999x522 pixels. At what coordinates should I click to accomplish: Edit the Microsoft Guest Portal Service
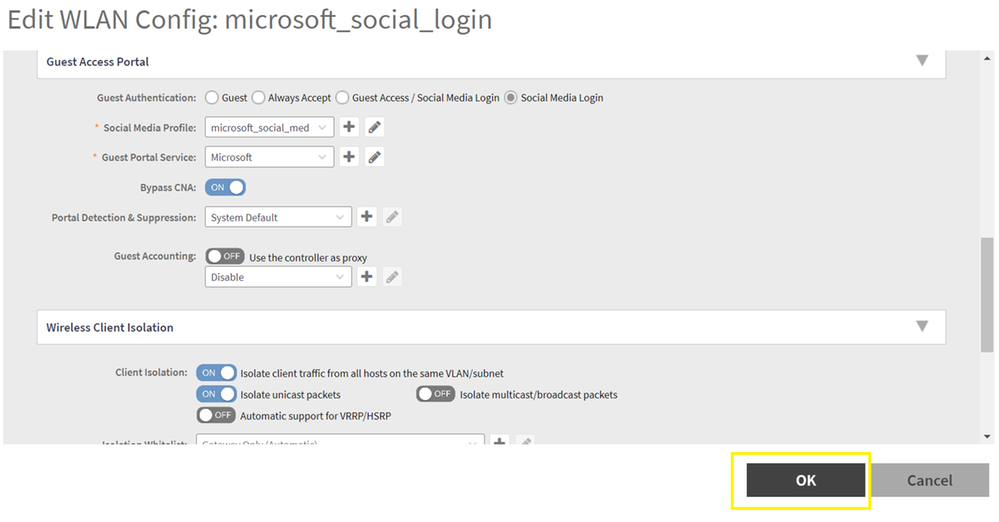pos(374,157)
